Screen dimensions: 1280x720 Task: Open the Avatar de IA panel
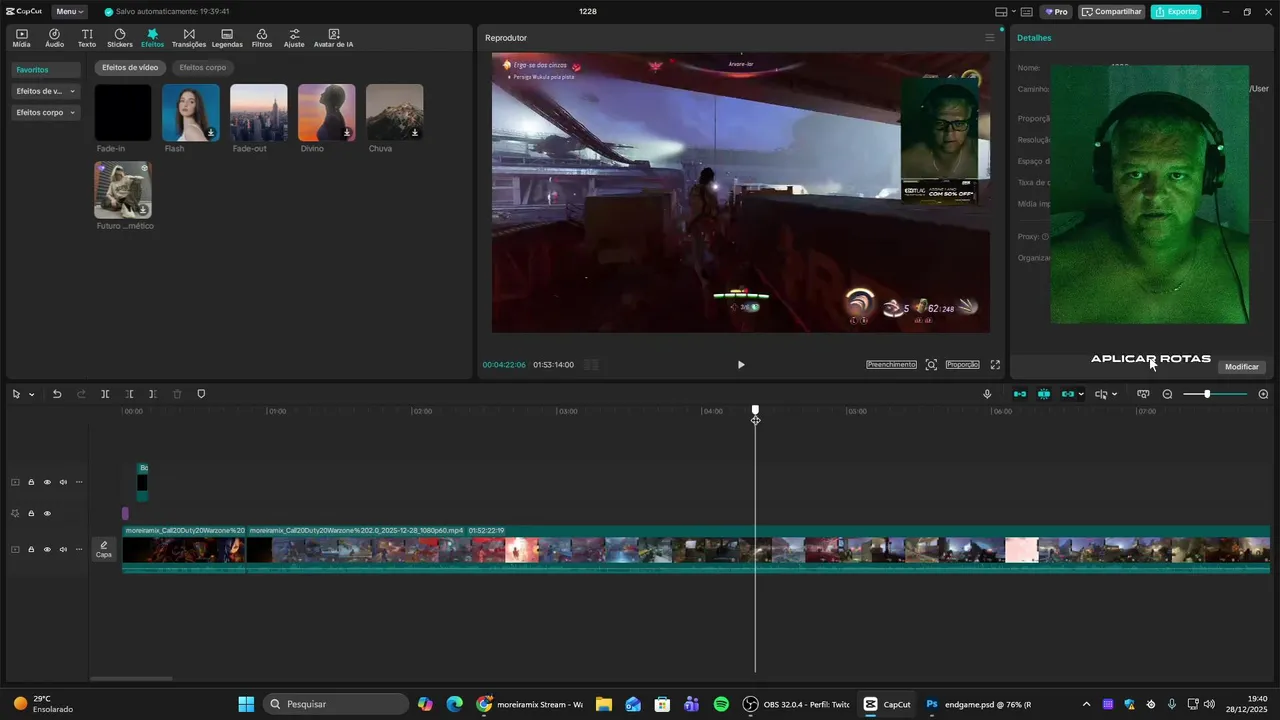(x=333, y=38)
